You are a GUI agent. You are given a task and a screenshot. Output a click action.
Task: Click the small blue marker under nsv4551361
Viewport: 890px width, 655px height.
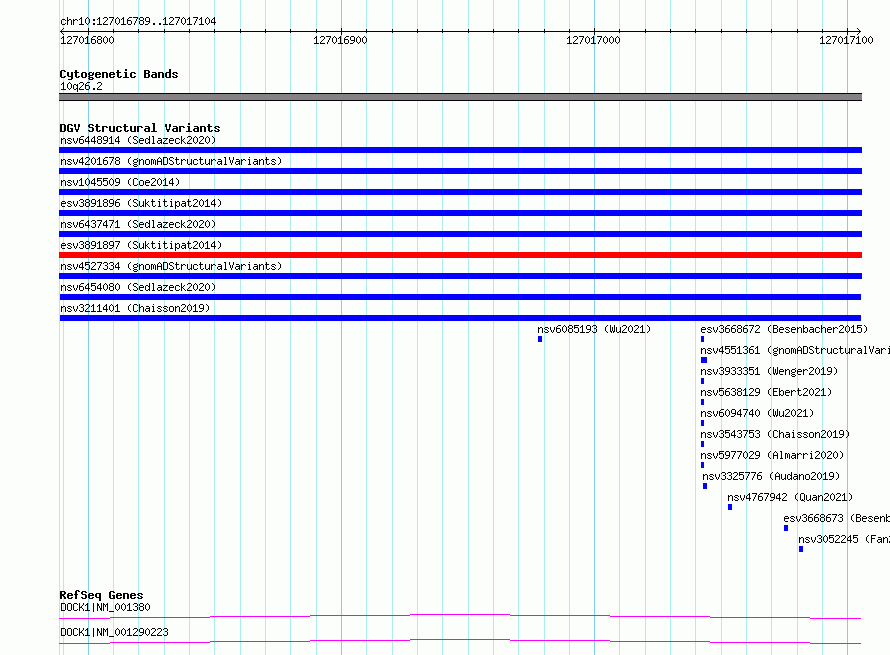[x=704, y=360]
